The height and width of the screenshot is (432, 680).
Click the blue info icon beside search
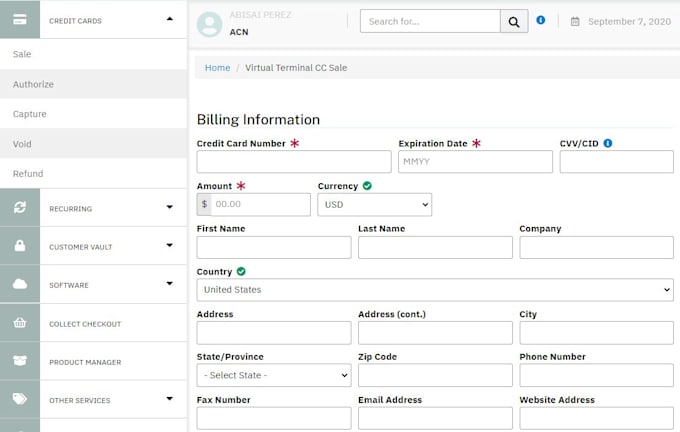click(x=541, y=20)
